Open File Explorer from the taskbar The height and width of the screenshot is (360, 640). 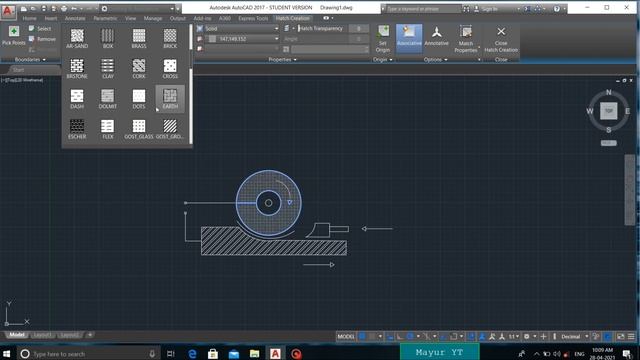tap(254, 353)
